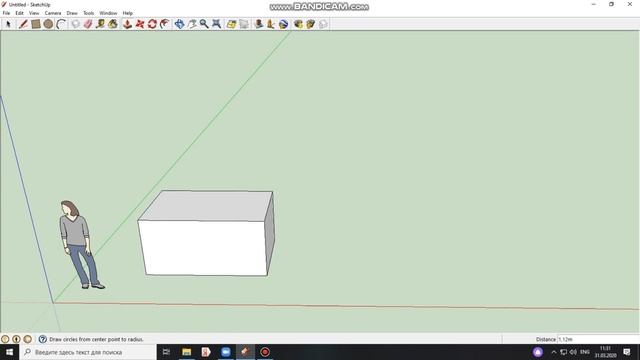Click toolbar icon right of blue globe

click(298, 24)
